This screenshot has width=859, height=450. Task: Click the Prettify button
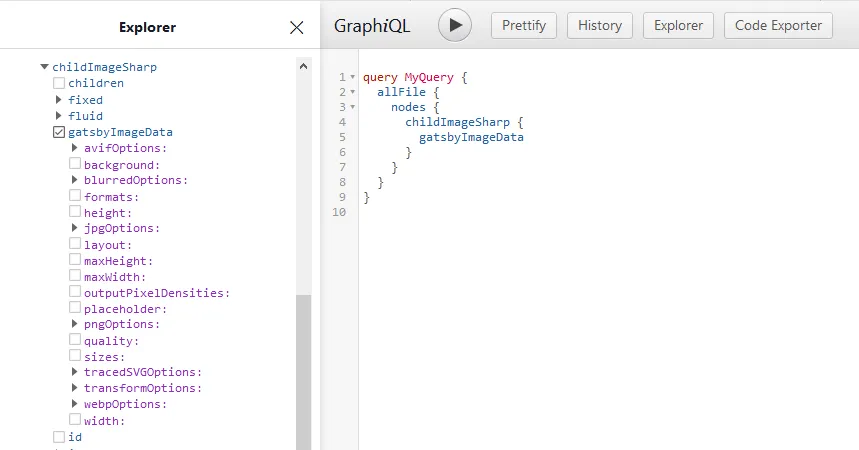click(x=523, y=25)
